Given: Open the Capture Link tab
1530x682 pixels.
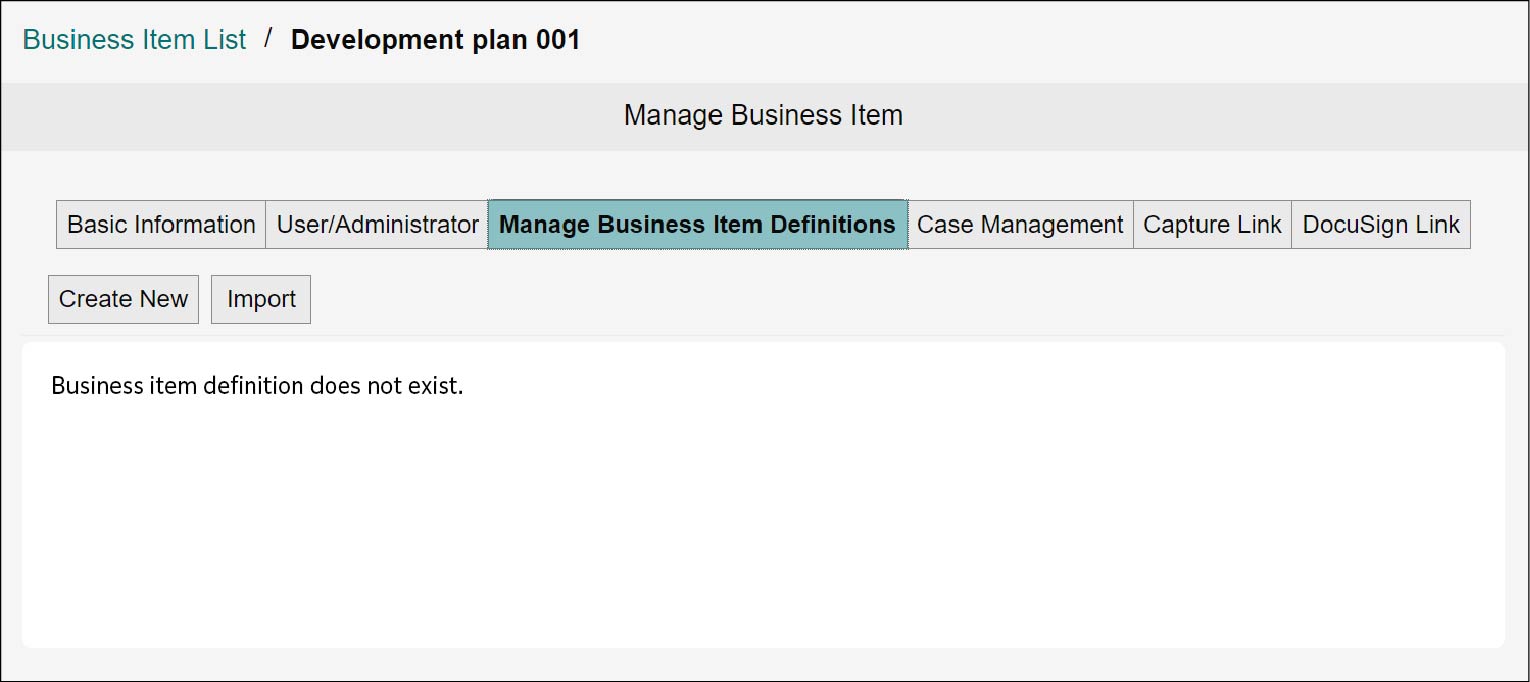Looking at the screenshot, I should coord(1212,225).
